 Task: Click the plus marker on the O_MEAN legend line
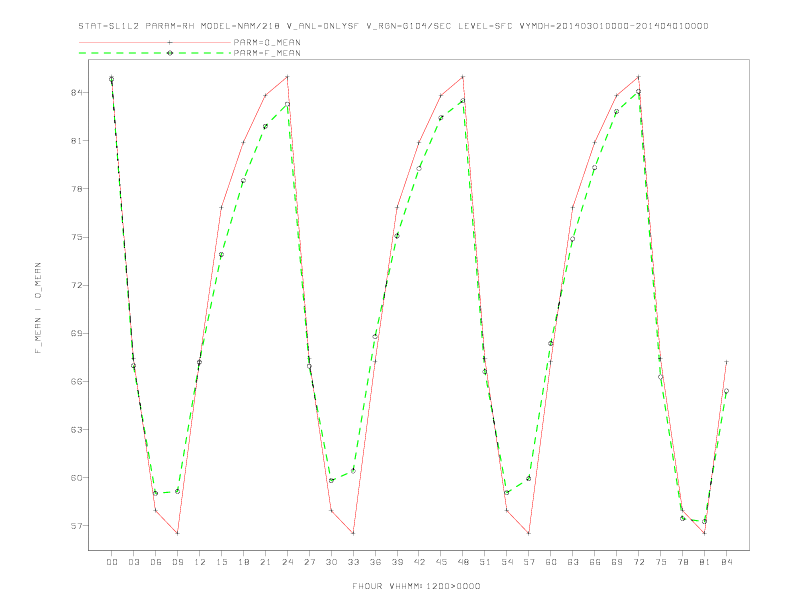pos(170,42)
